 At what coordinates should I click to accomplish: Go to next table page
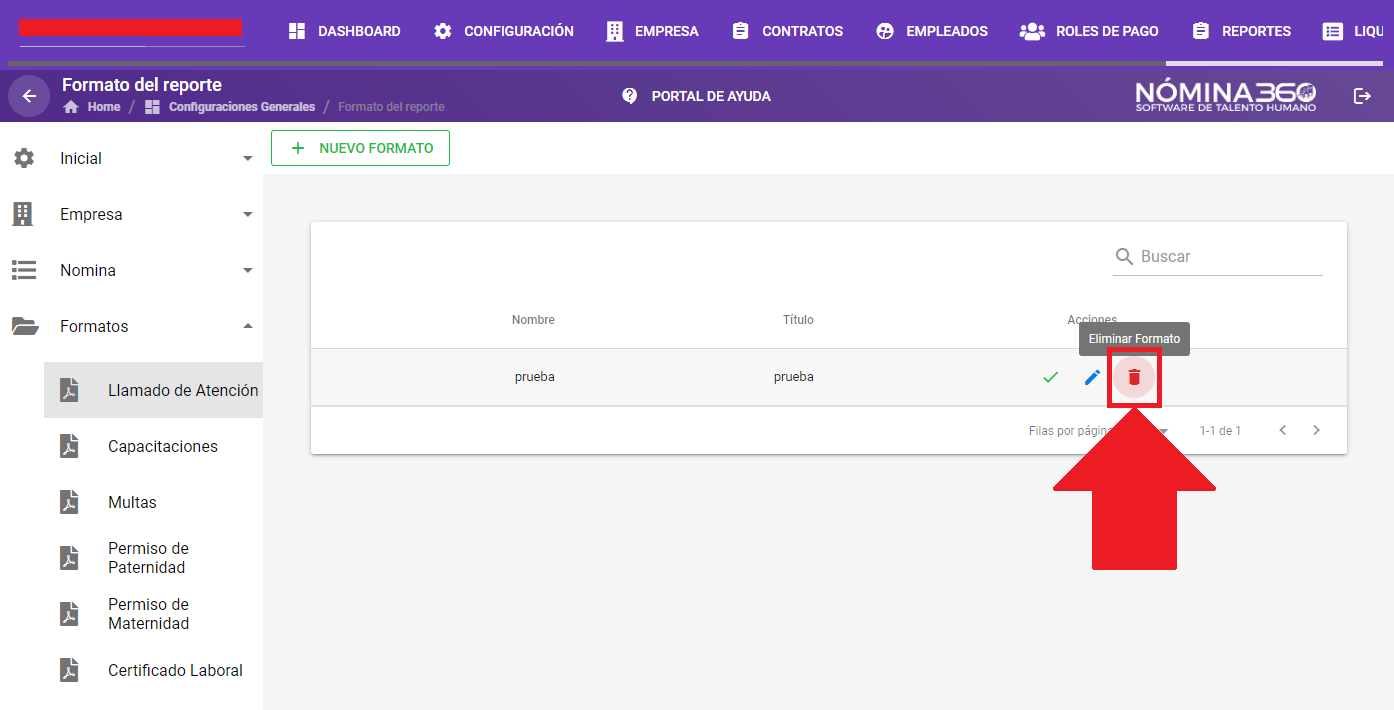point(1316,430)
